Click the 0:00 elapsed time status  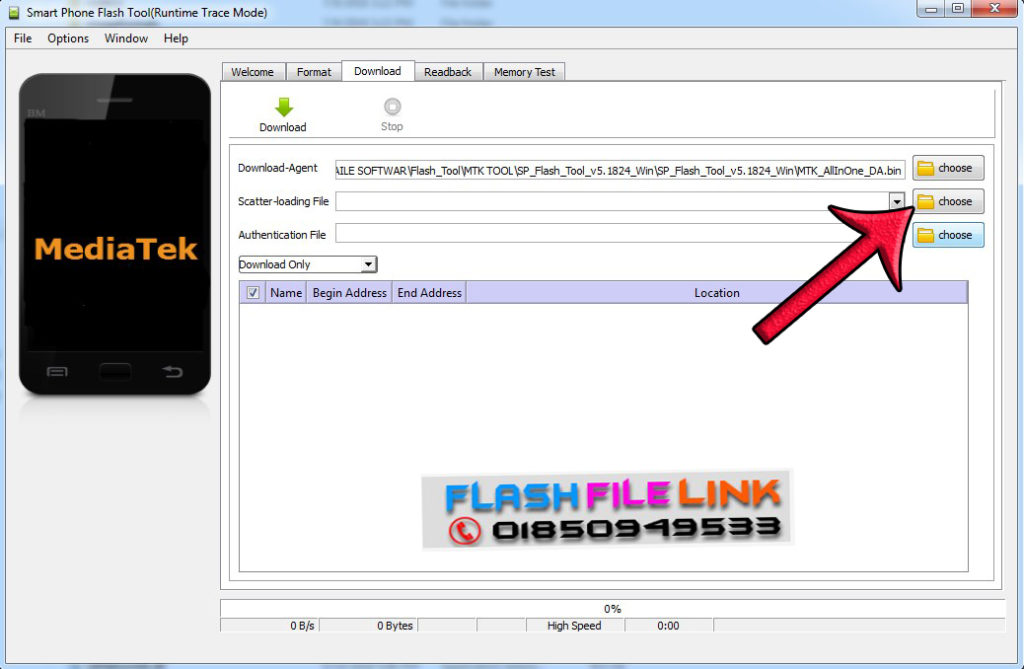668,625
